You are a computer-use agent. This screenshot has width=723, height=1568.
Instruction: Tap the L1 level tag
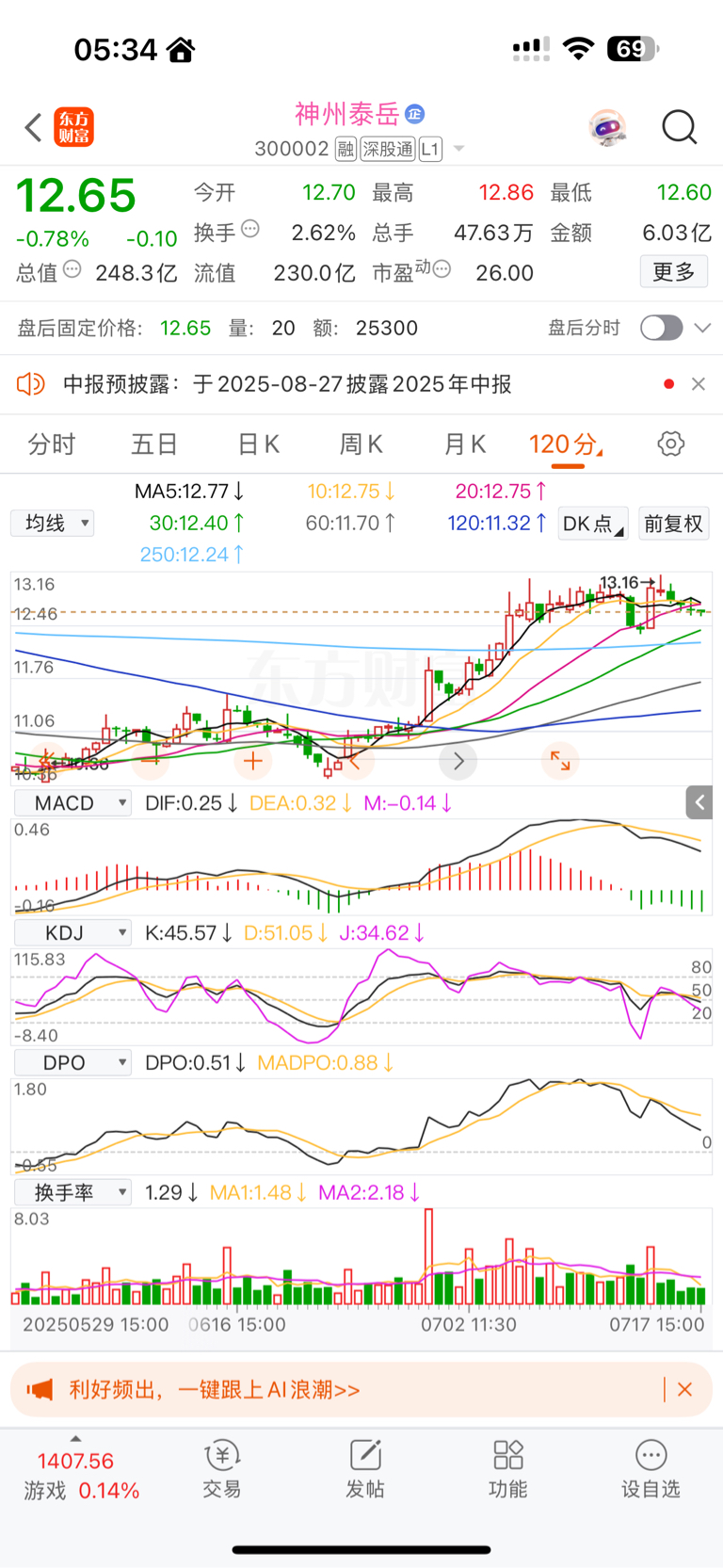tap(430, 149)
